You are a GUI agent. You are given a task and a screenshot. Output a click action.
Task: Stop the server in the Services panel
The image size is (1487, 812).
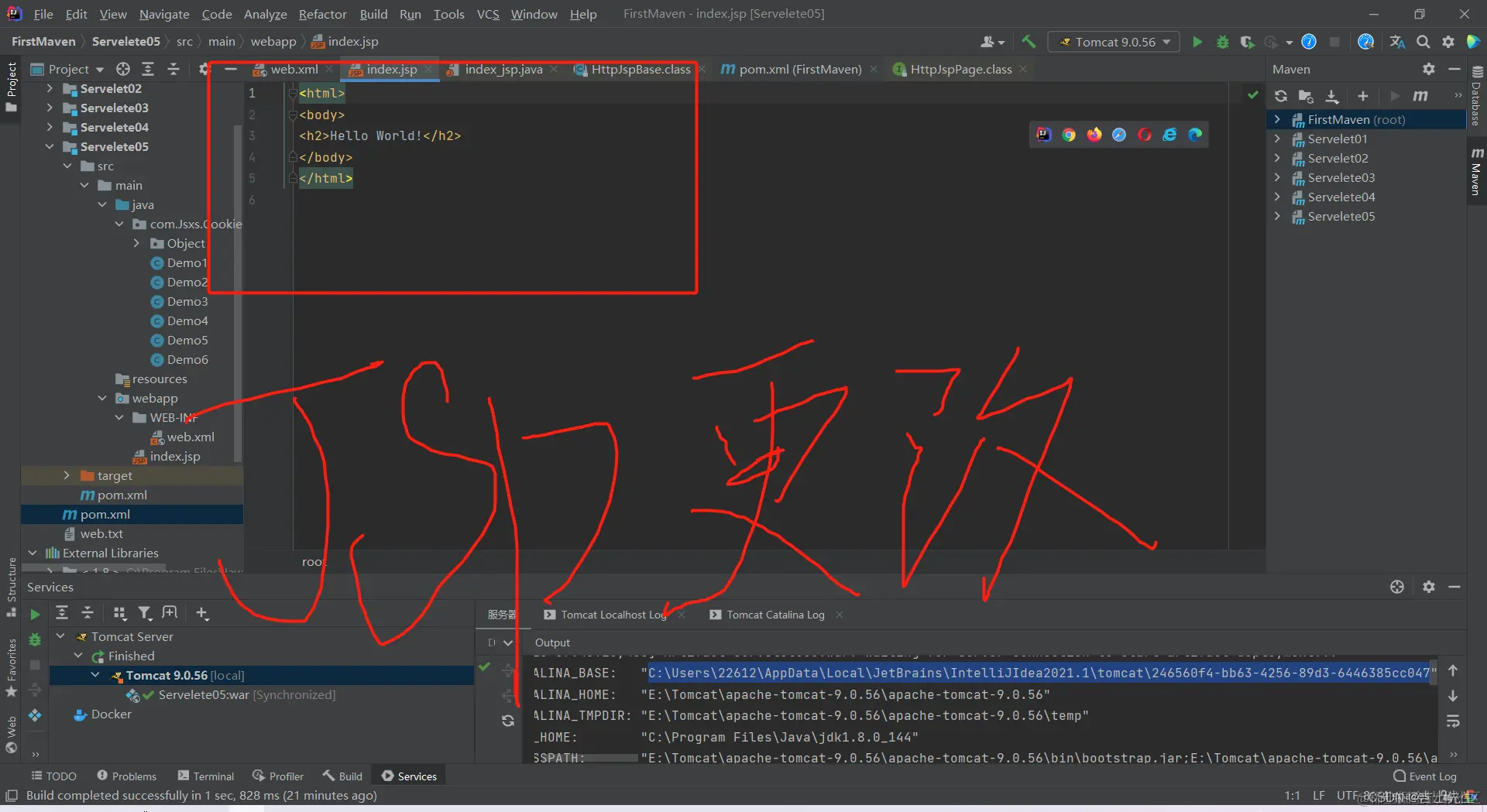pyautogui.click(x=34, y=665)
